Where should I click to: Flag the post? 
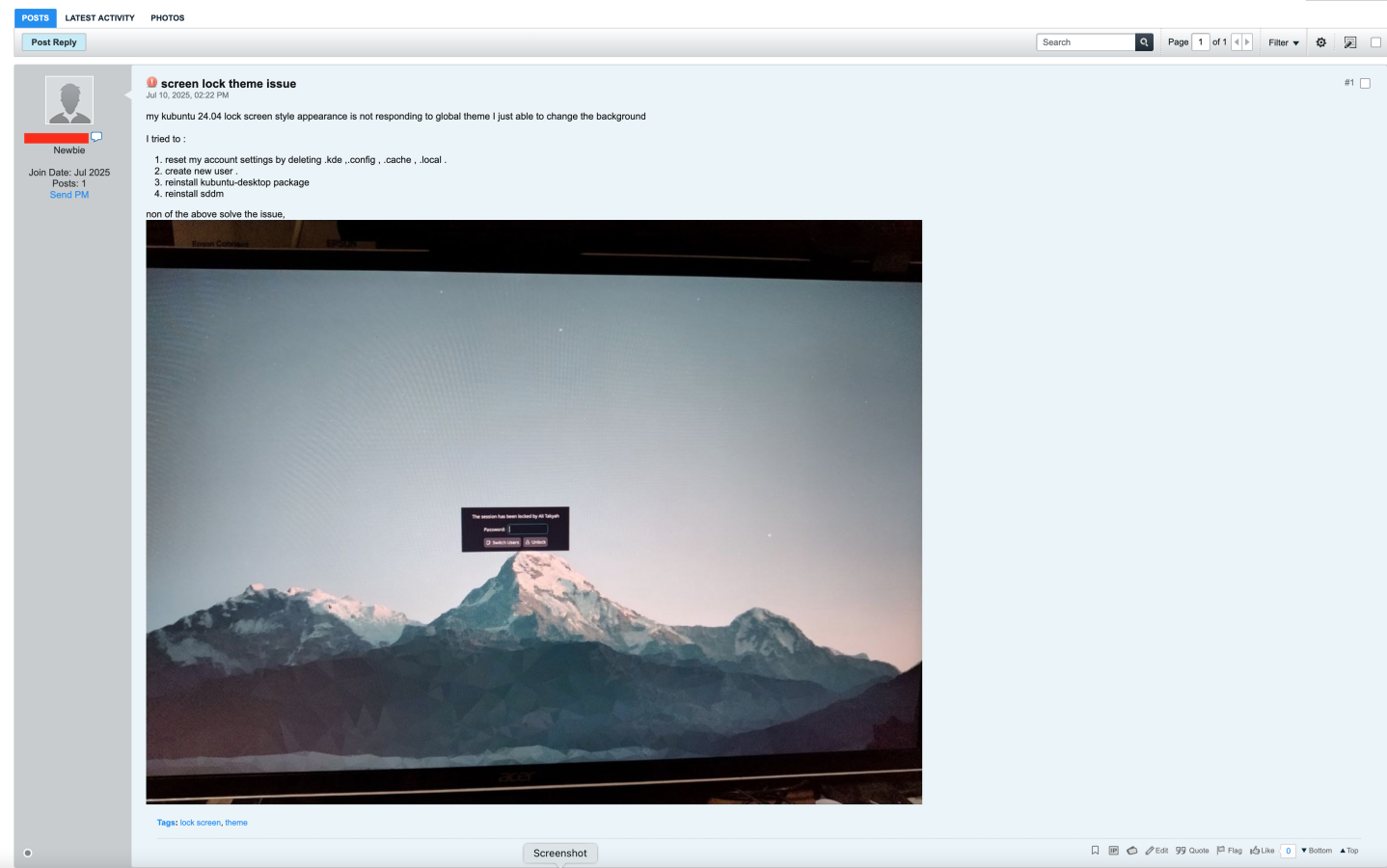(1230, 851)
